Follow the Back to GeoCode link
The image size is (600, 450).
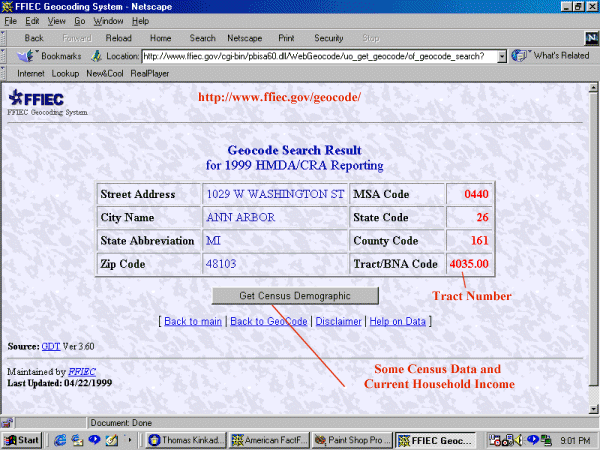coord(268,321)
